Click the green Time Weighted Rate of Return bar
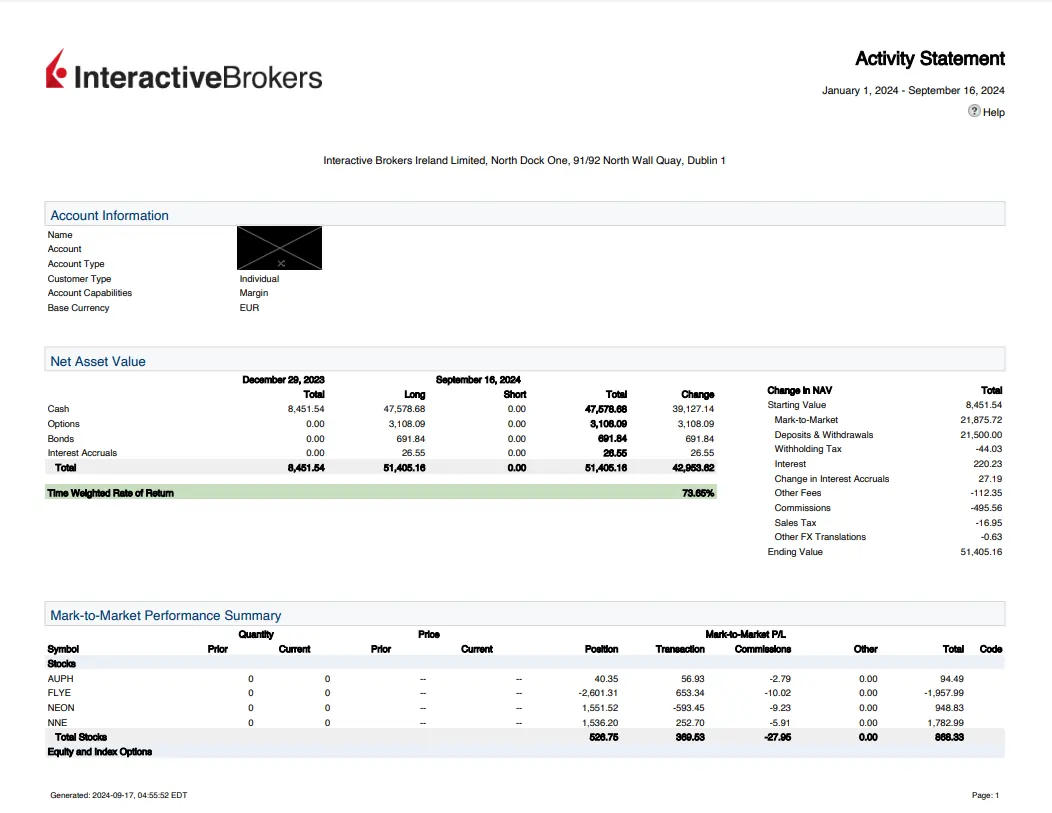Image resolution: width=1052 pixels, height=813 pixels. point(380,493)
